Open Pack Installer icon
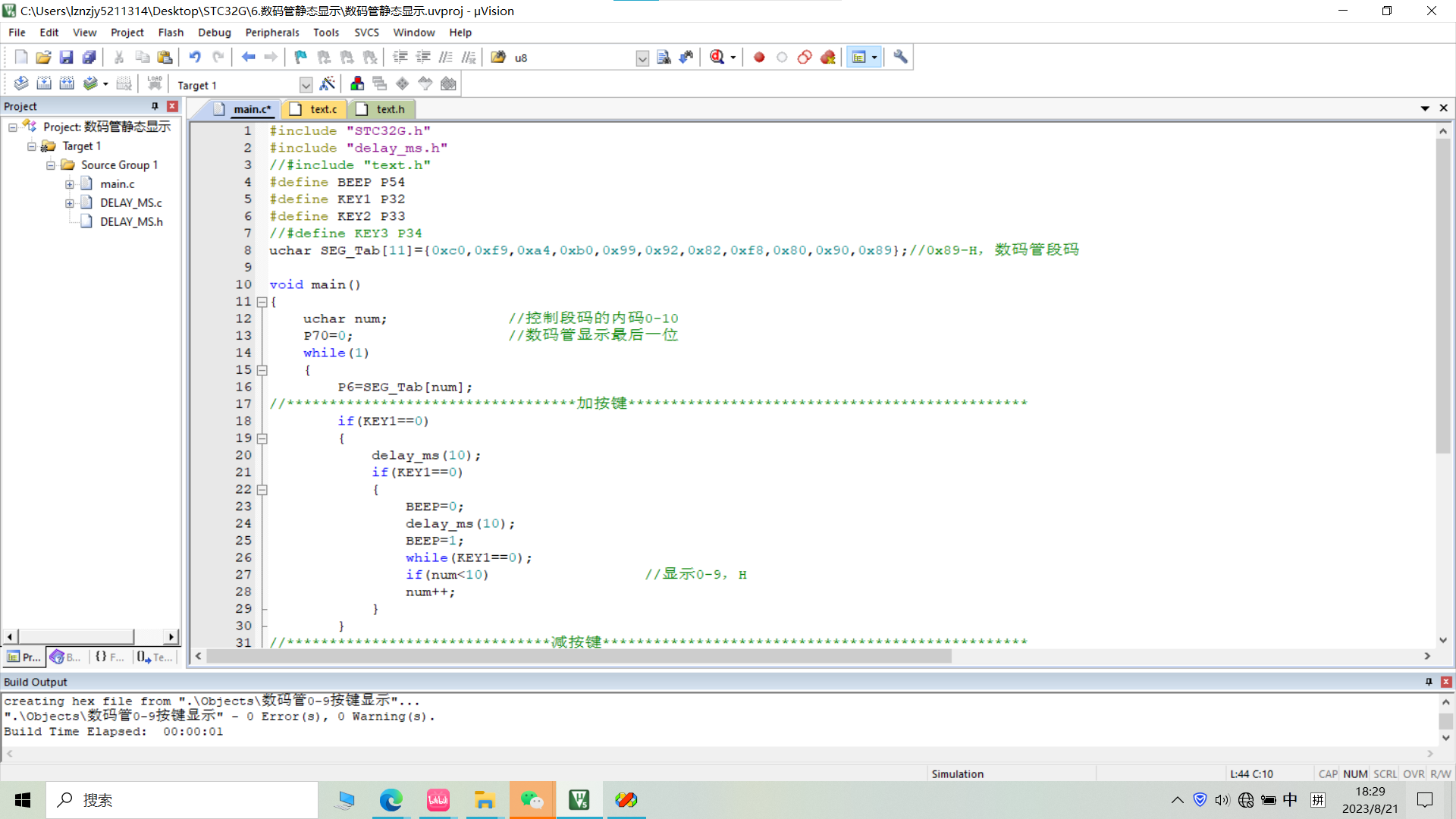 pyautogui.click(x=448, y=83)
